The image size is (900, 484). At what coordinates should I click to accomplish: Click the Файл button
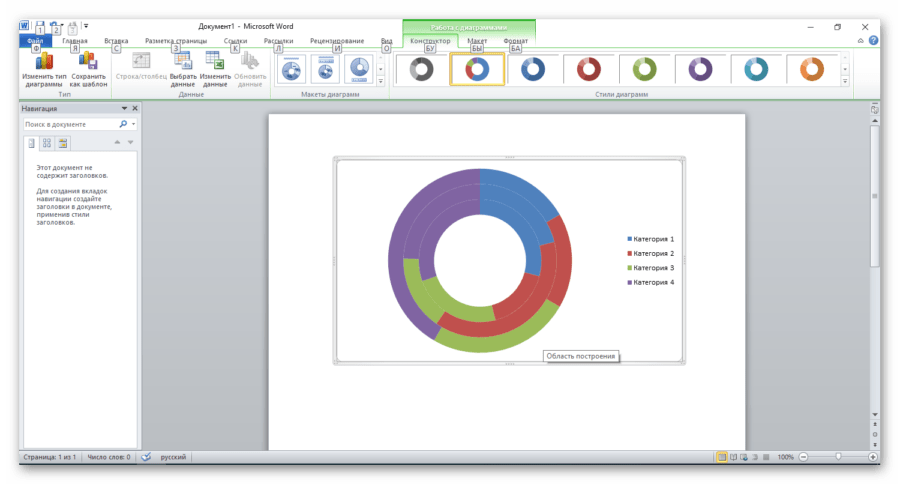36,41
